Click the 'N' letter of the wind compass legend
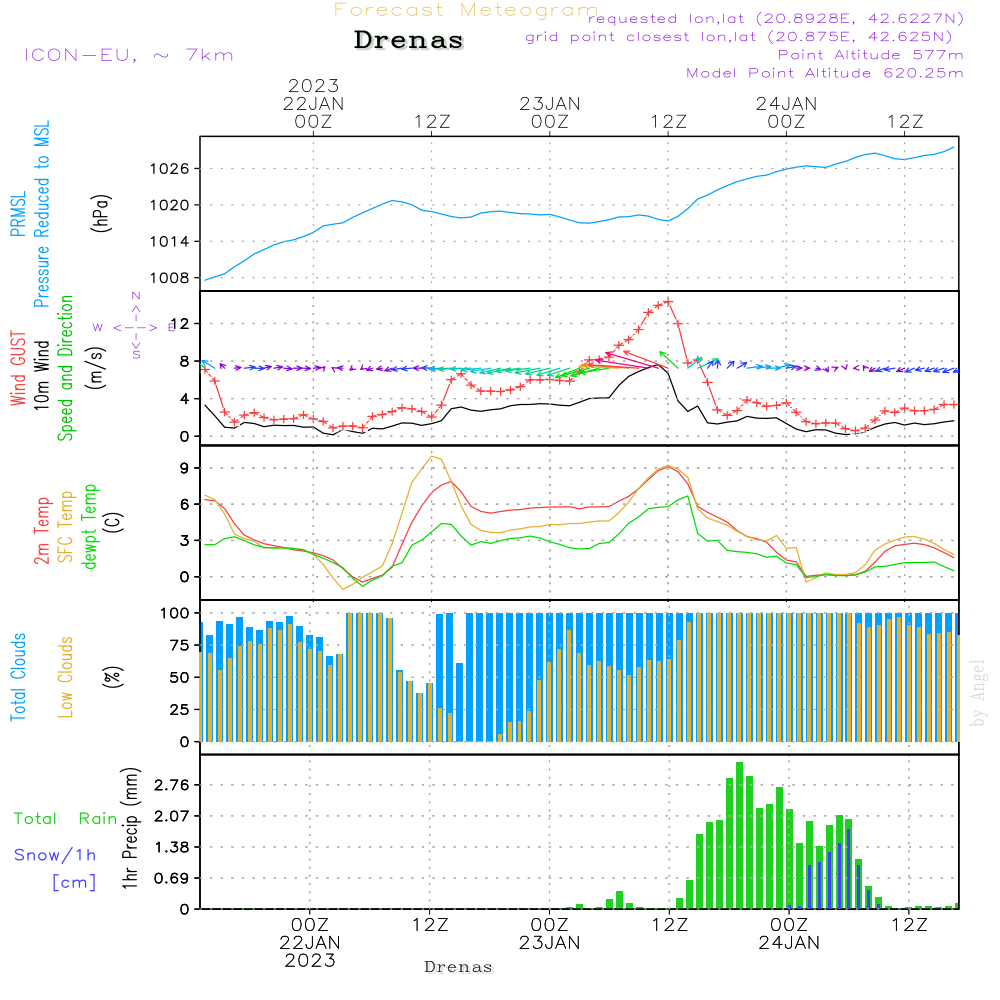Screen dimensions: 1000x1000 click(x=136, y=297)
